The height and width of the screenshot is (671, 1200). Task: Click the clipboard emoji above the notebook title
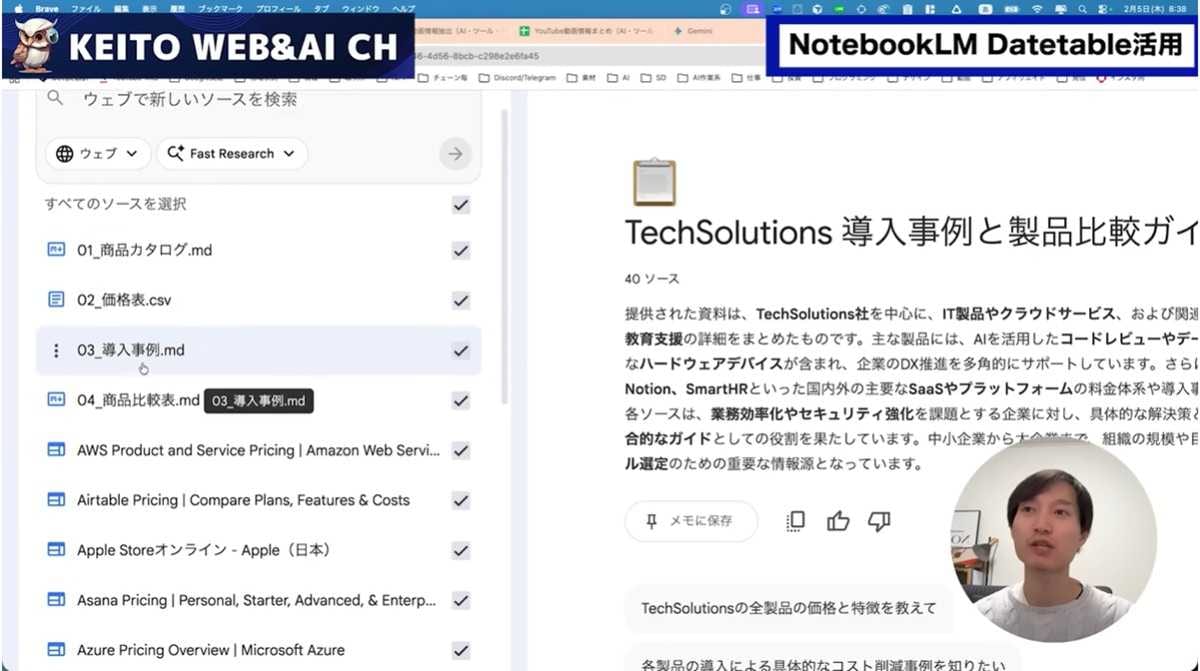pos(654,182)
